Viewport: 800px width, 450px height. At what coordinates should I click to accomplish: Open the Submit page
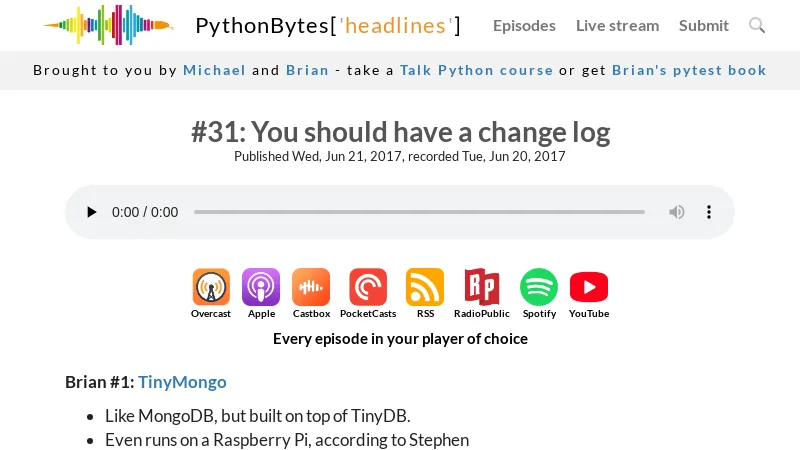coord(704,25)
